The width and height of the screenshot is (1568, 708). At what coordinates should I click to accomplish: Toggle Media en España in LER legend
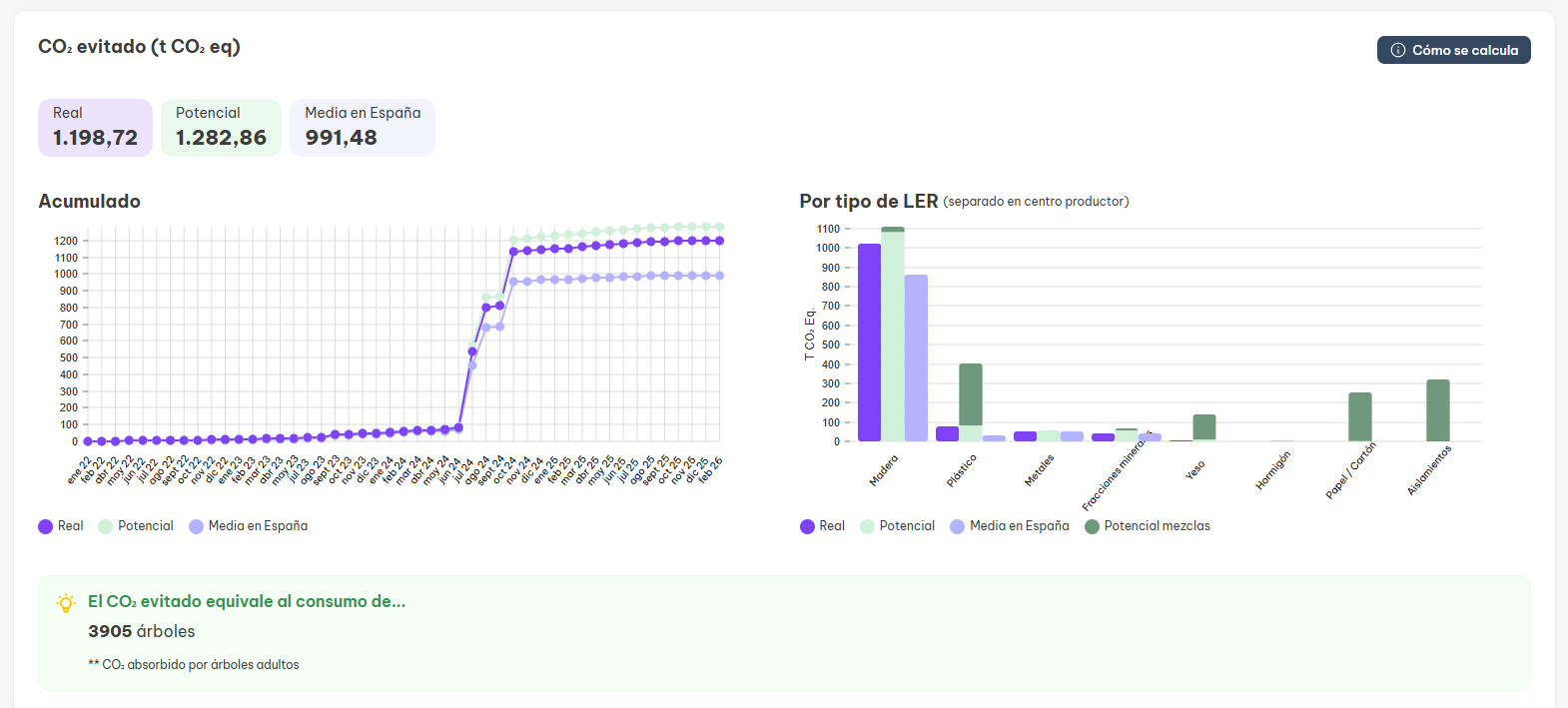(1009, 526)
